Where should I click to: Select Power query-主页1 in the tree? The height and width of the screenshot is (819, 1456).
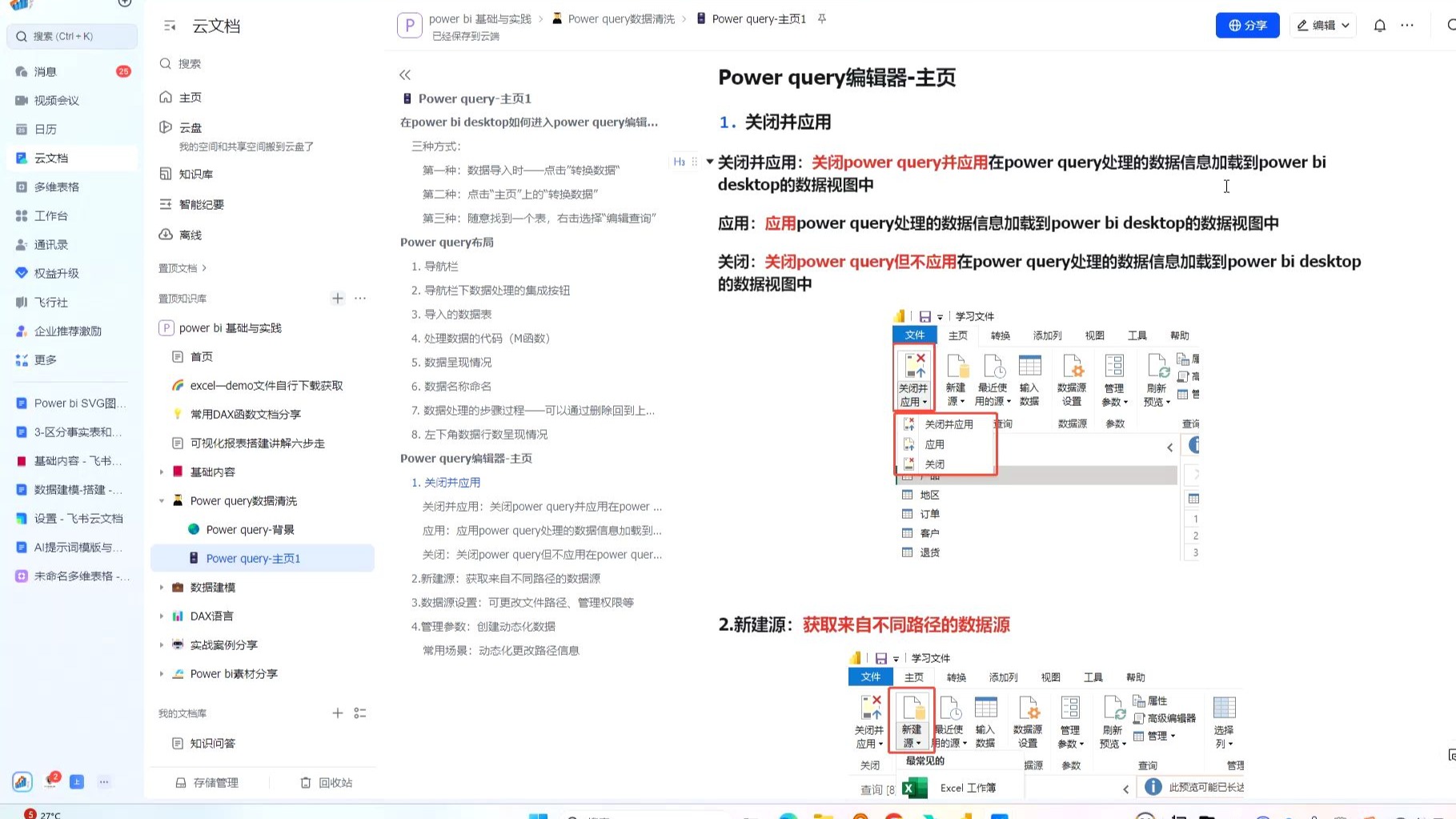click(x=262, y=558)
